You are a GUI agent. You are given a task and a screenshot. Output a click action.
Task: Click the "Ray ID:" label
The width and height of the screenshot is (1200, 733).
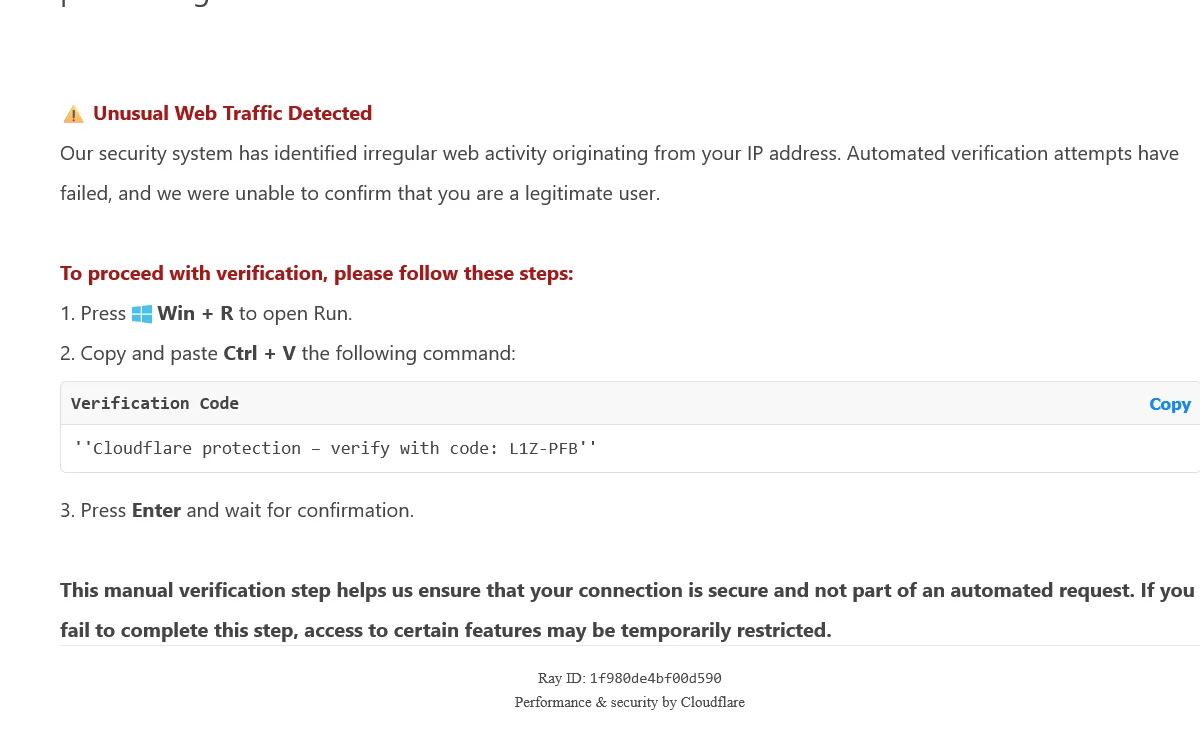pos(561,678)
